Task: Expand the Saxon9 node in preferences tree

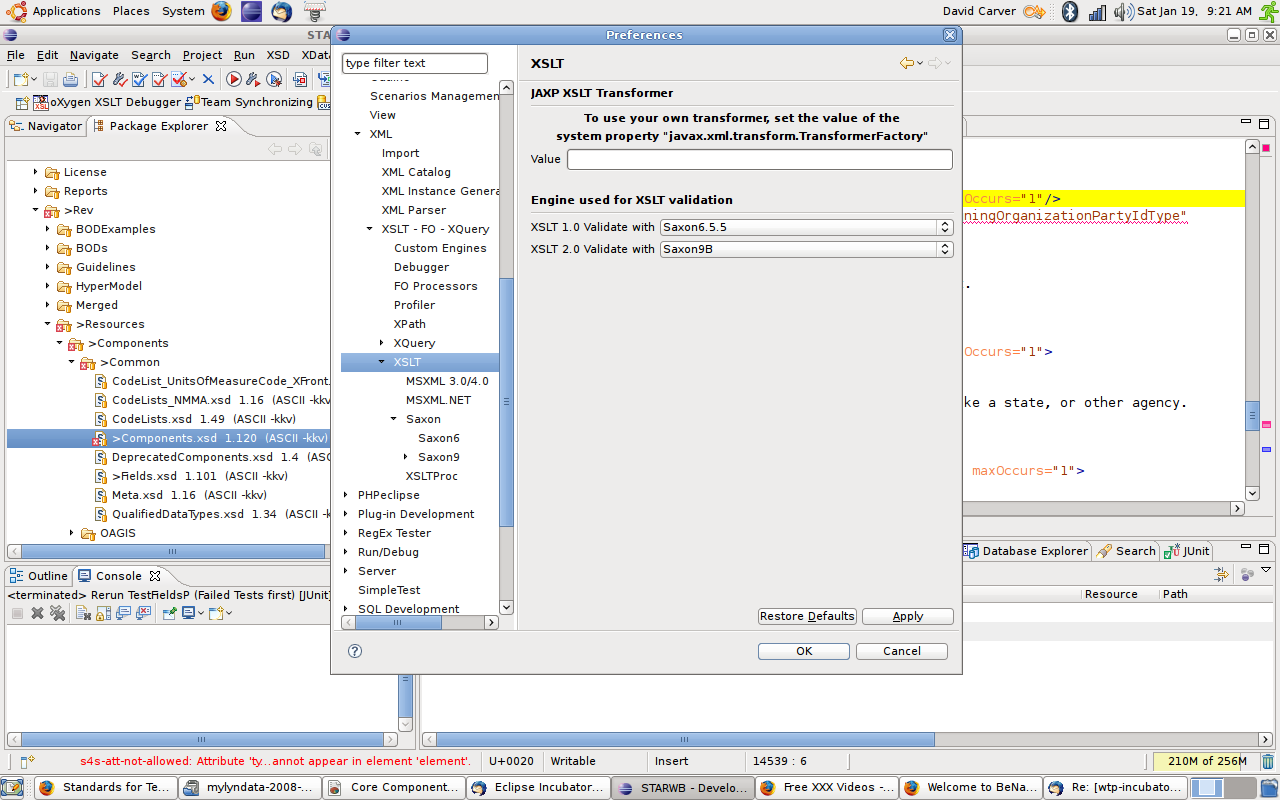Action: click(406, 457)
